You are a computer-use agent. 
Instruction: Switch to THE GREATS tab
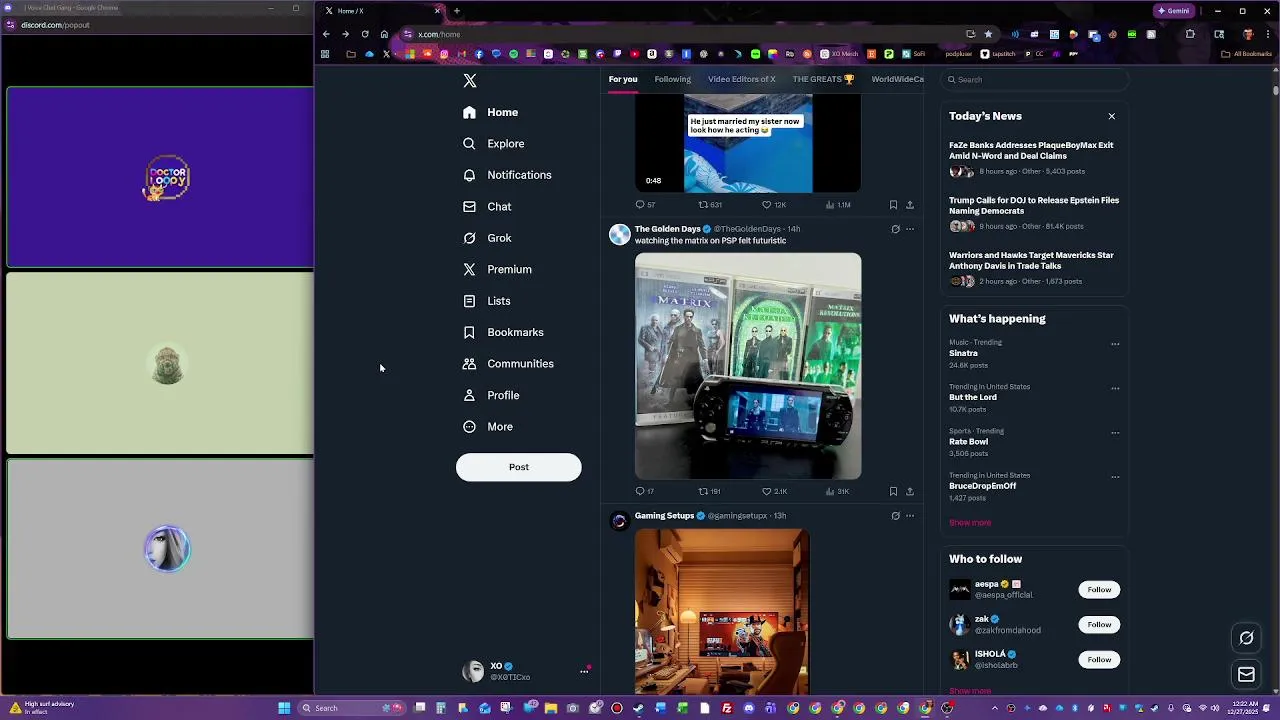[823, 79]
